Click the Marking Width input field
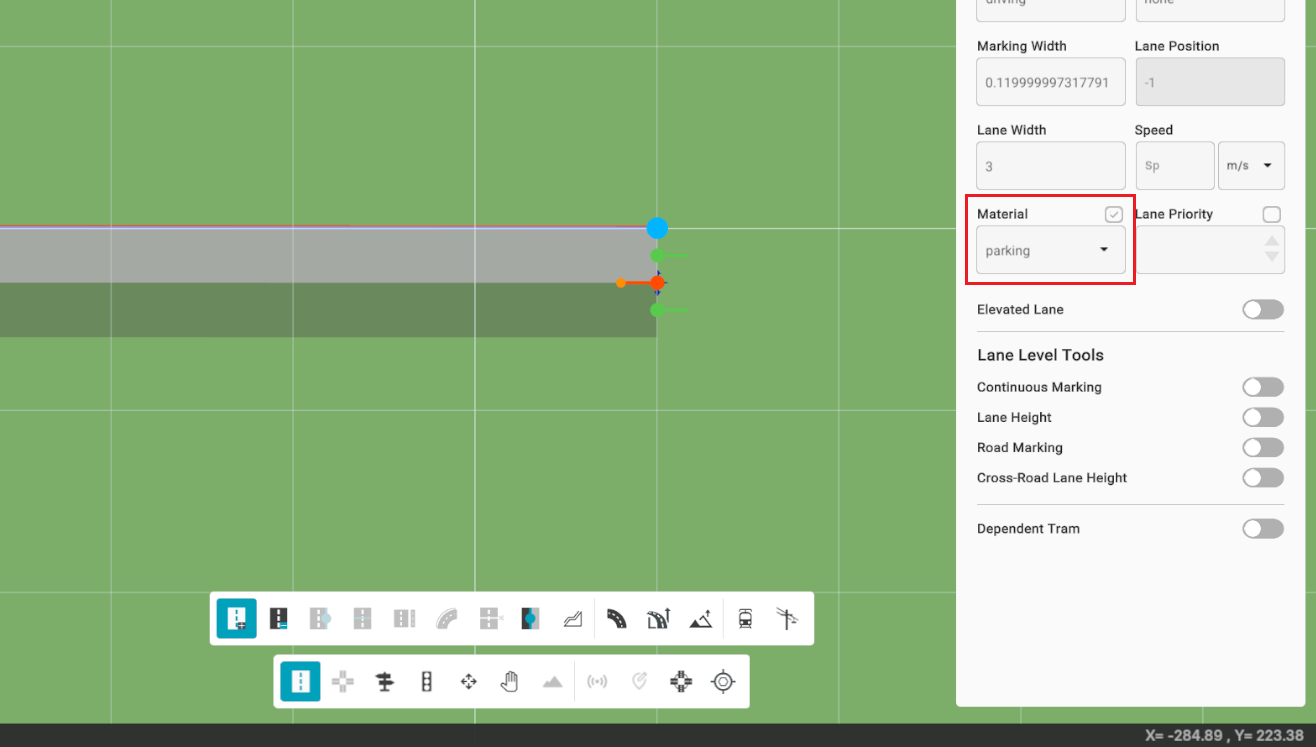 pos(1050,82)
